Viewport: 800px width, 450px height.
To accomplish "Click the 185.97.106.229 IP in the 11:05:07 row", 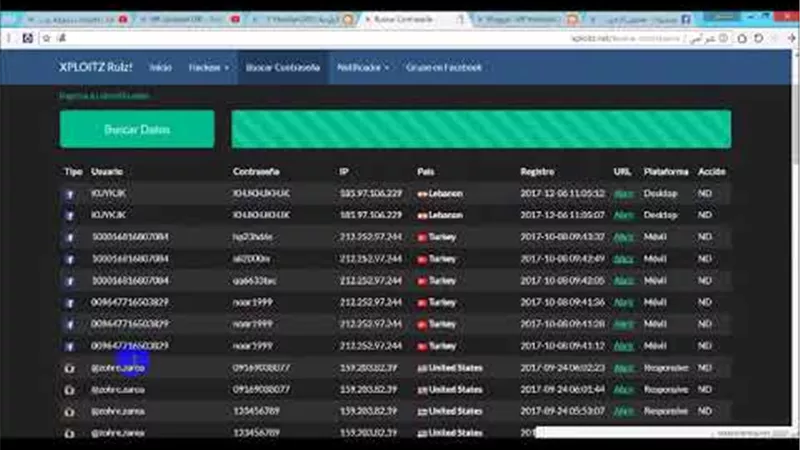I will click(x=371, y=215).
